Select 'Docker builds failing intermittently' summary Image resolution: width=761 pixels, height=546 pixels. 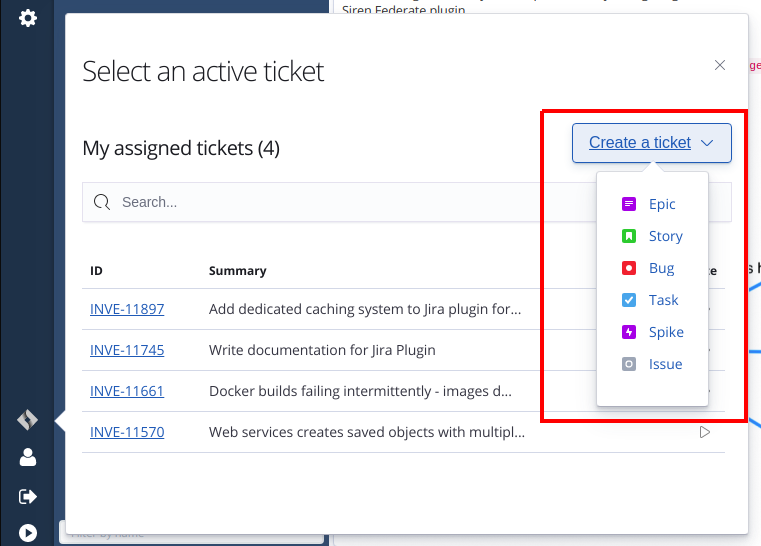[x=360, y=391]
